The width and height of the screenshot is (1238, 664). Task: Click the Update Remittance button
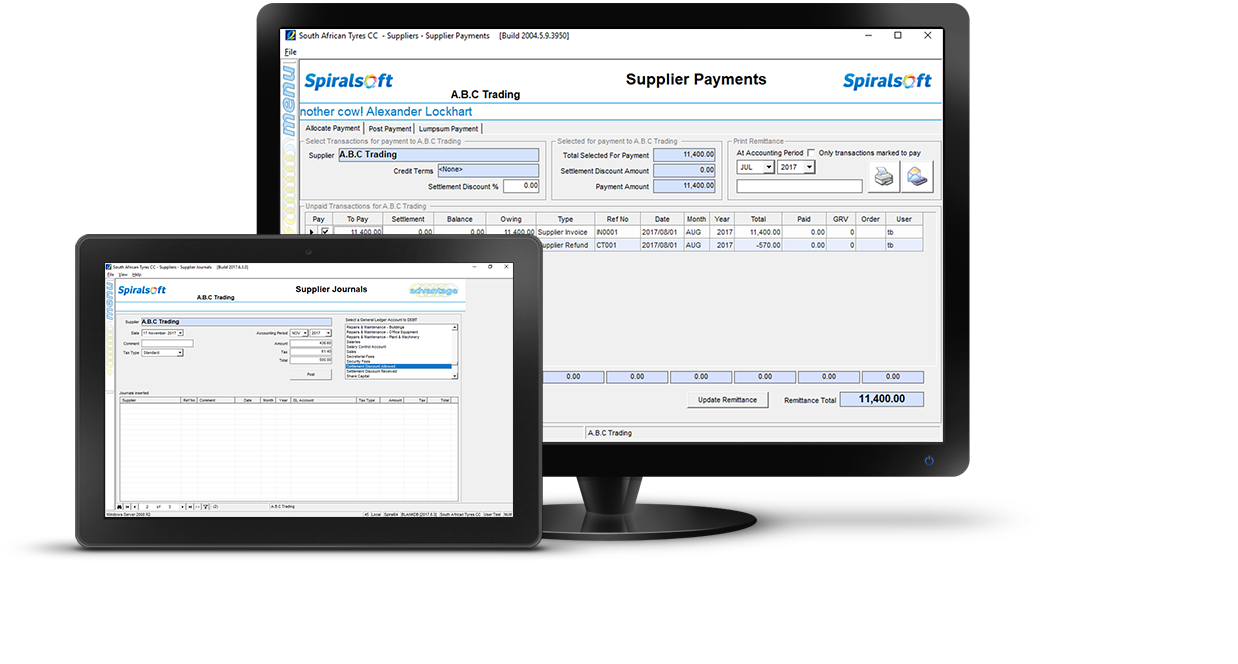727,399
